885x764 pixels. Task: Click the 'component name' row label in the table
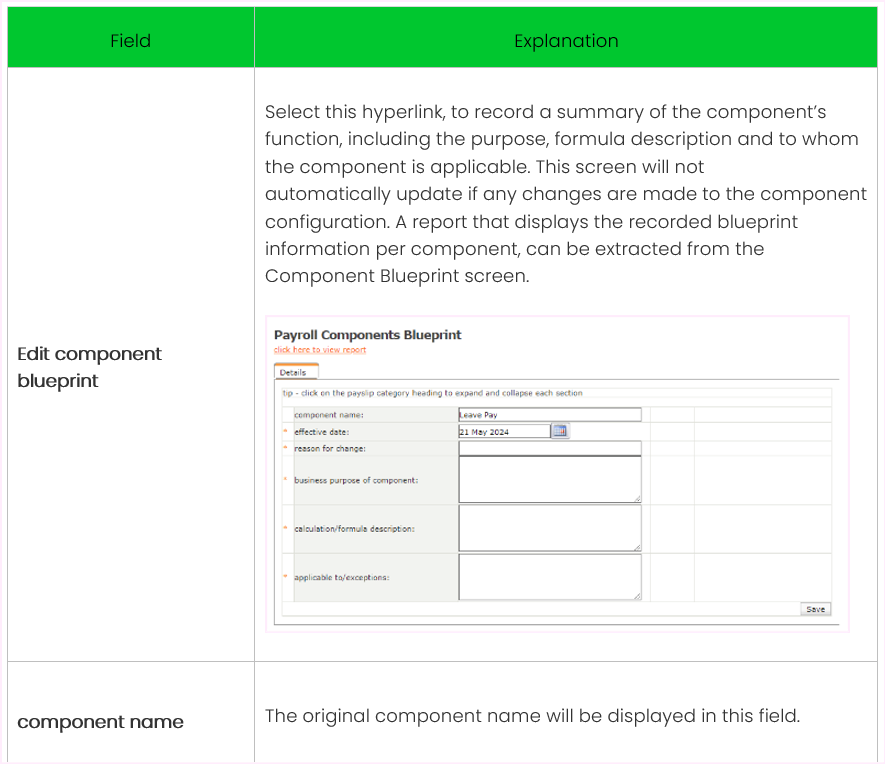tap(100, 722)
